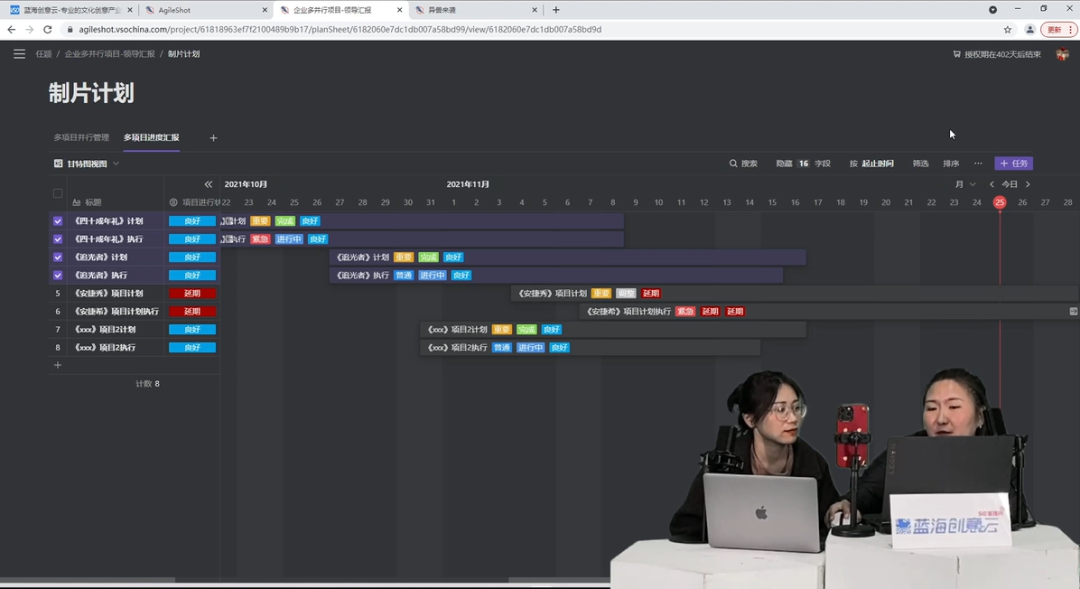
Task: Go to previous period with left arrow
Action: click(992, 184)
